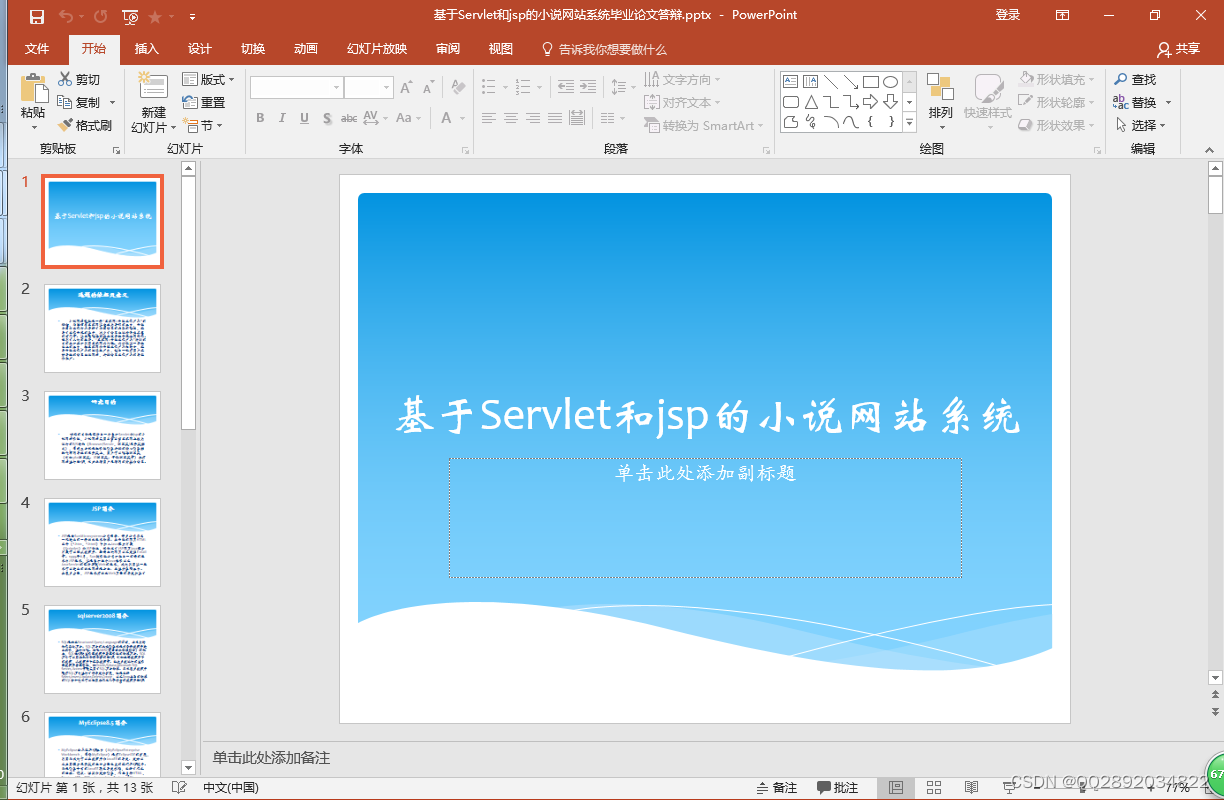Open the 设计 (Design) ribbon tab

[199, 48]
